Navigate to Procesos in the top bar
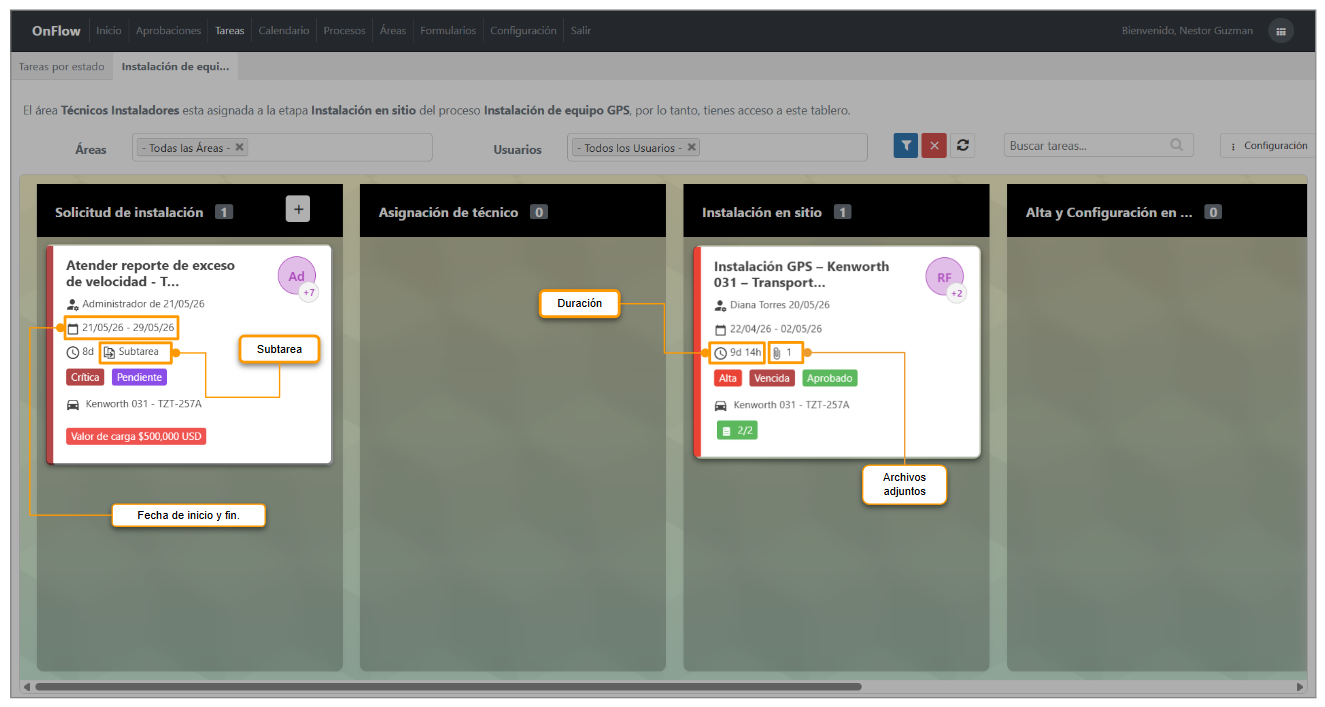 345,31
